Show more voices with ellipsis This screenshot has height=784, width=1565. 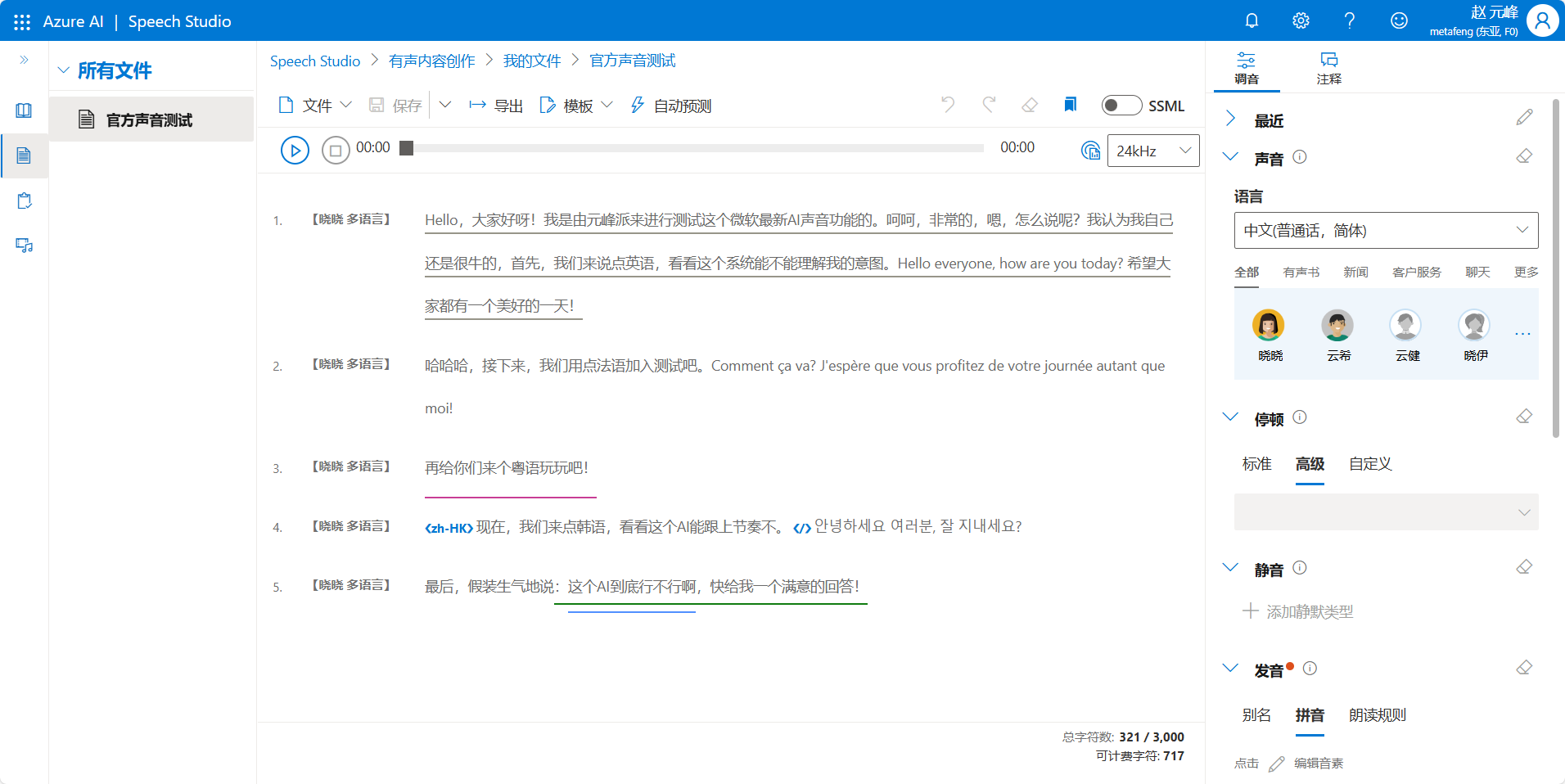tap(1522, 334)
